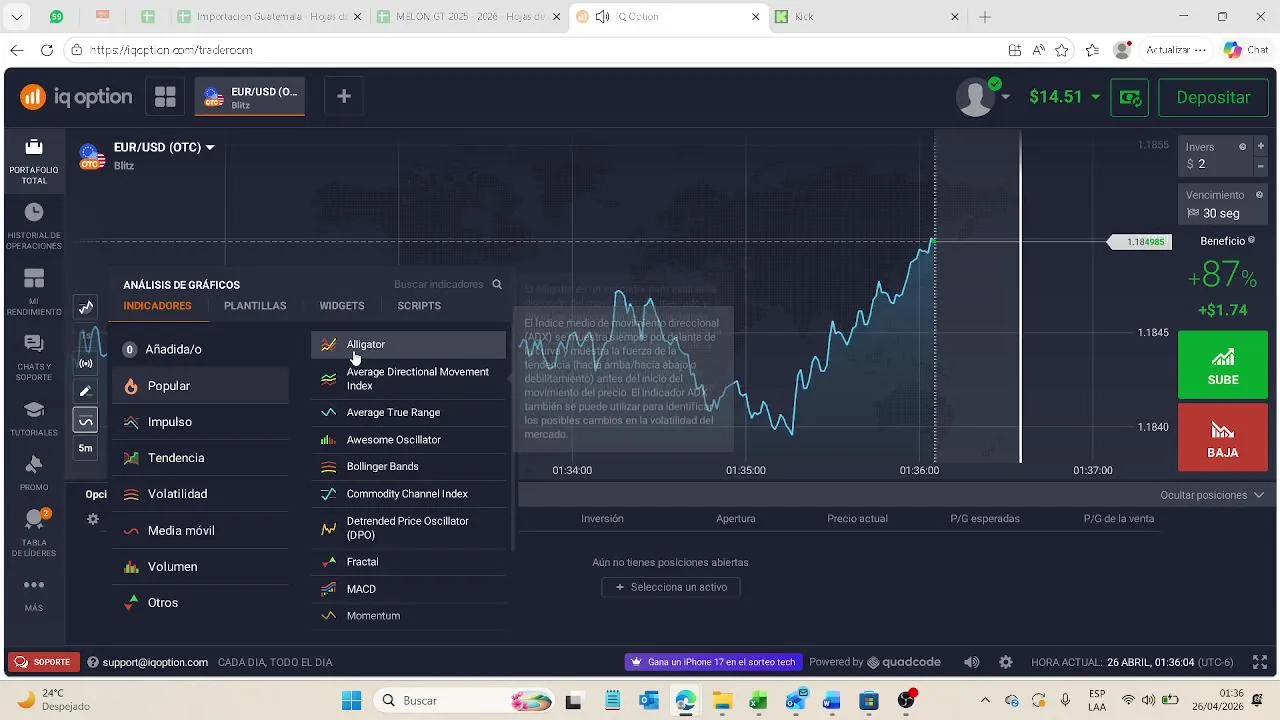This screenshot has width=1280, height=720.
Task: Open Tutoriales in the sidebar
Action: [x=34, y=420]
